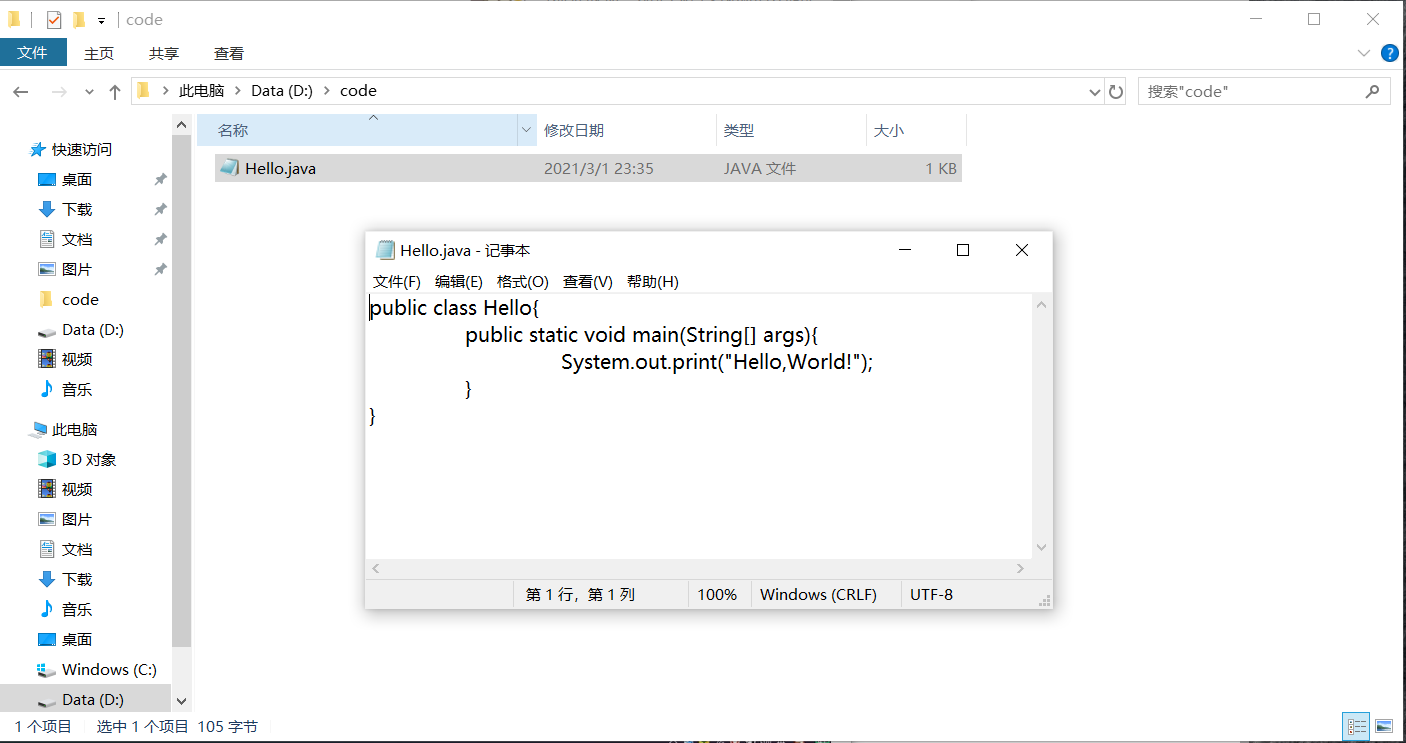The height and width of the screenshot is (743, 1406).
Task: Open Notepad 文件(F) menu
Action: [x=397, y=281]
